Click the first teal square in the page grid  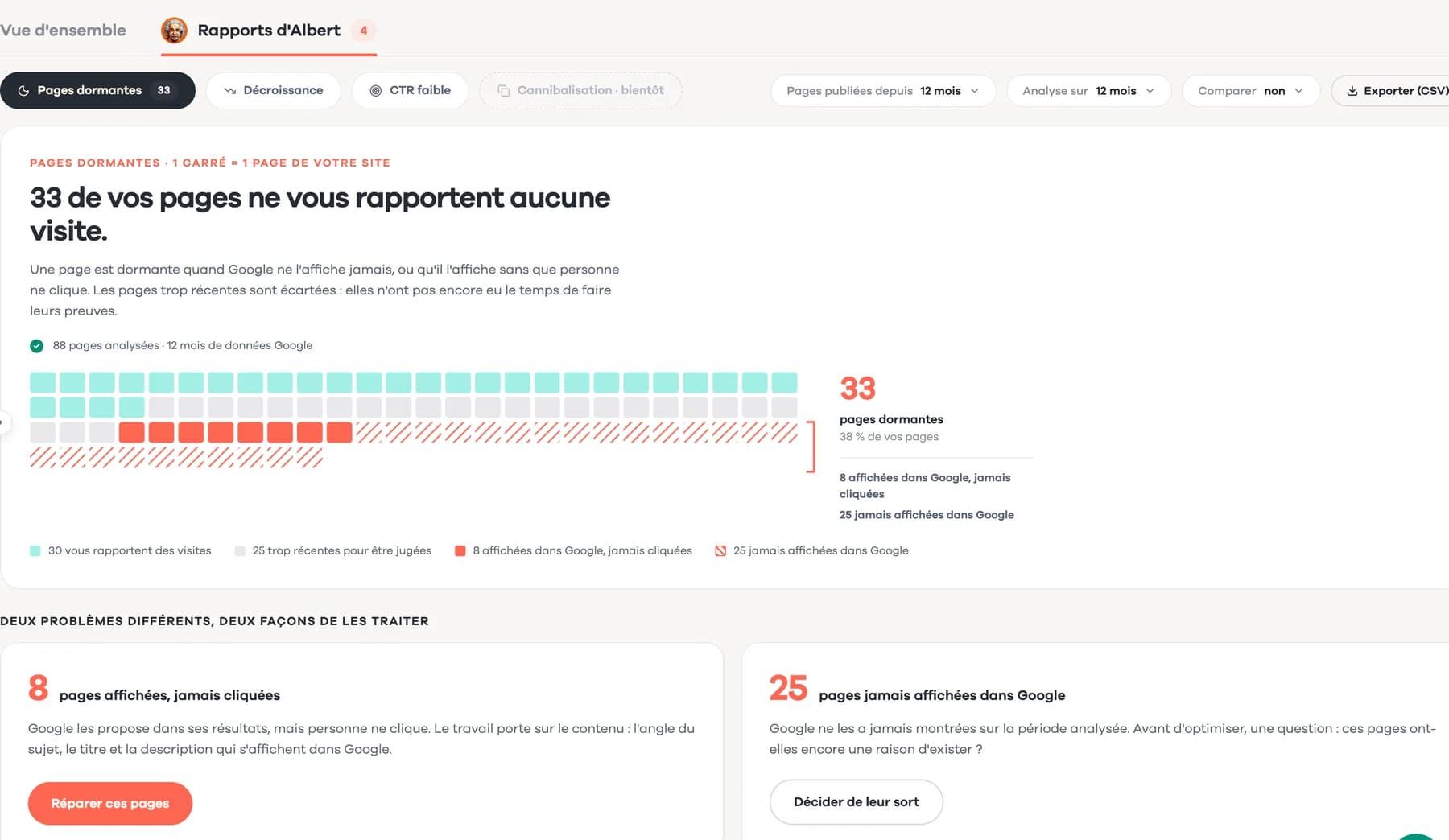coord(43,382)
